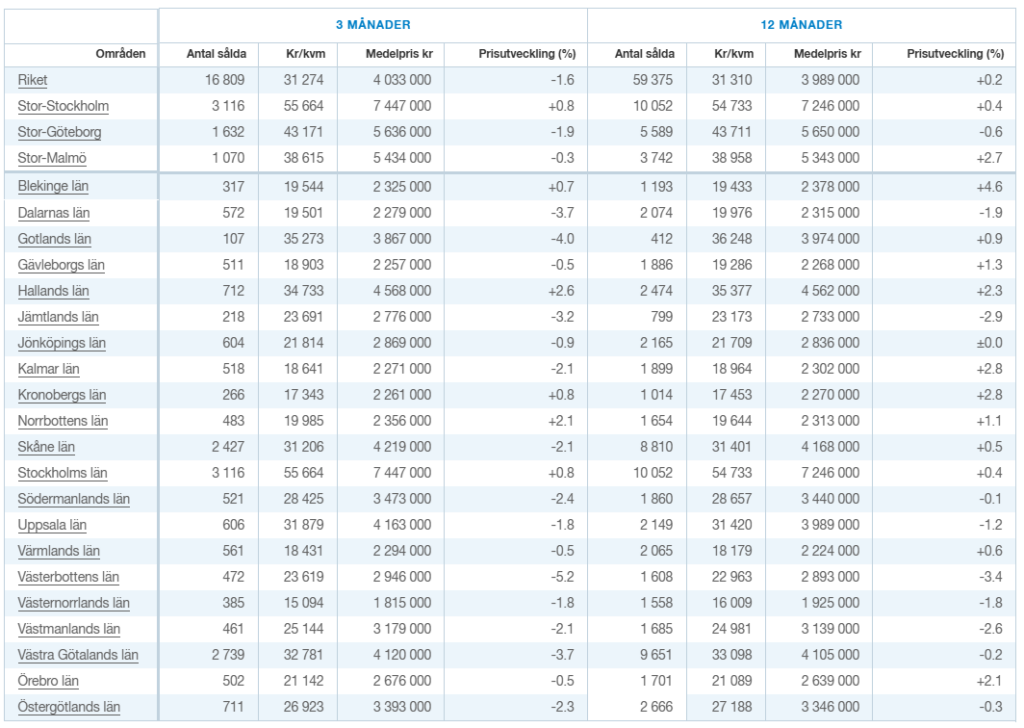Image resolution: width=1024 pixels, height=728 pixels.
Task: Click the 12 MÅNADER column group header
Action: (x=801, y=25)
